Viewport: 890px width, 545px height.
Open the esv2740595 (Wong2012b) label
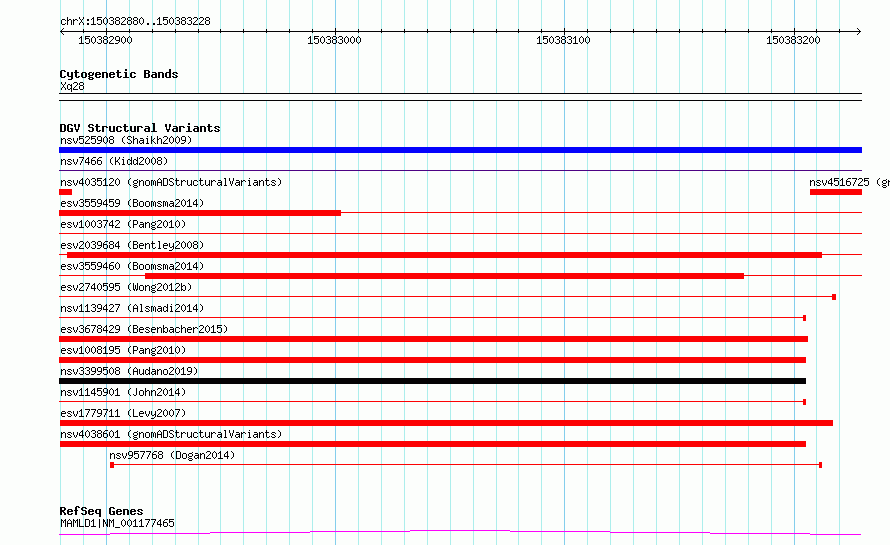126,287
